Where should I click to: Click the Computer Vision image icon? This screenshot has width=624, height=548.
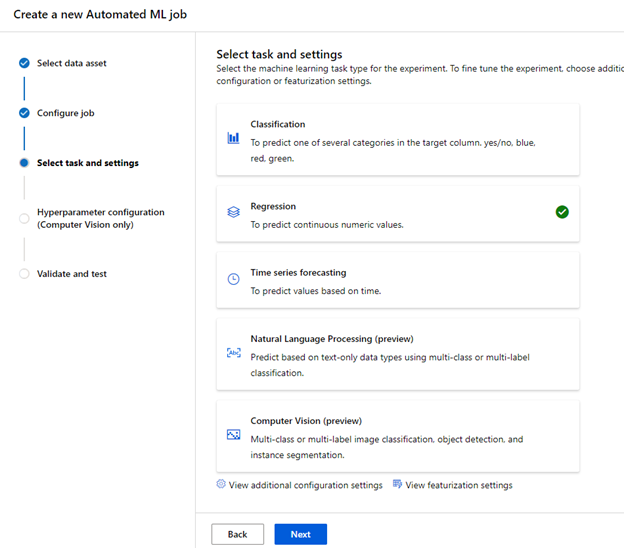pyautogui.click(x=233, y=435)
